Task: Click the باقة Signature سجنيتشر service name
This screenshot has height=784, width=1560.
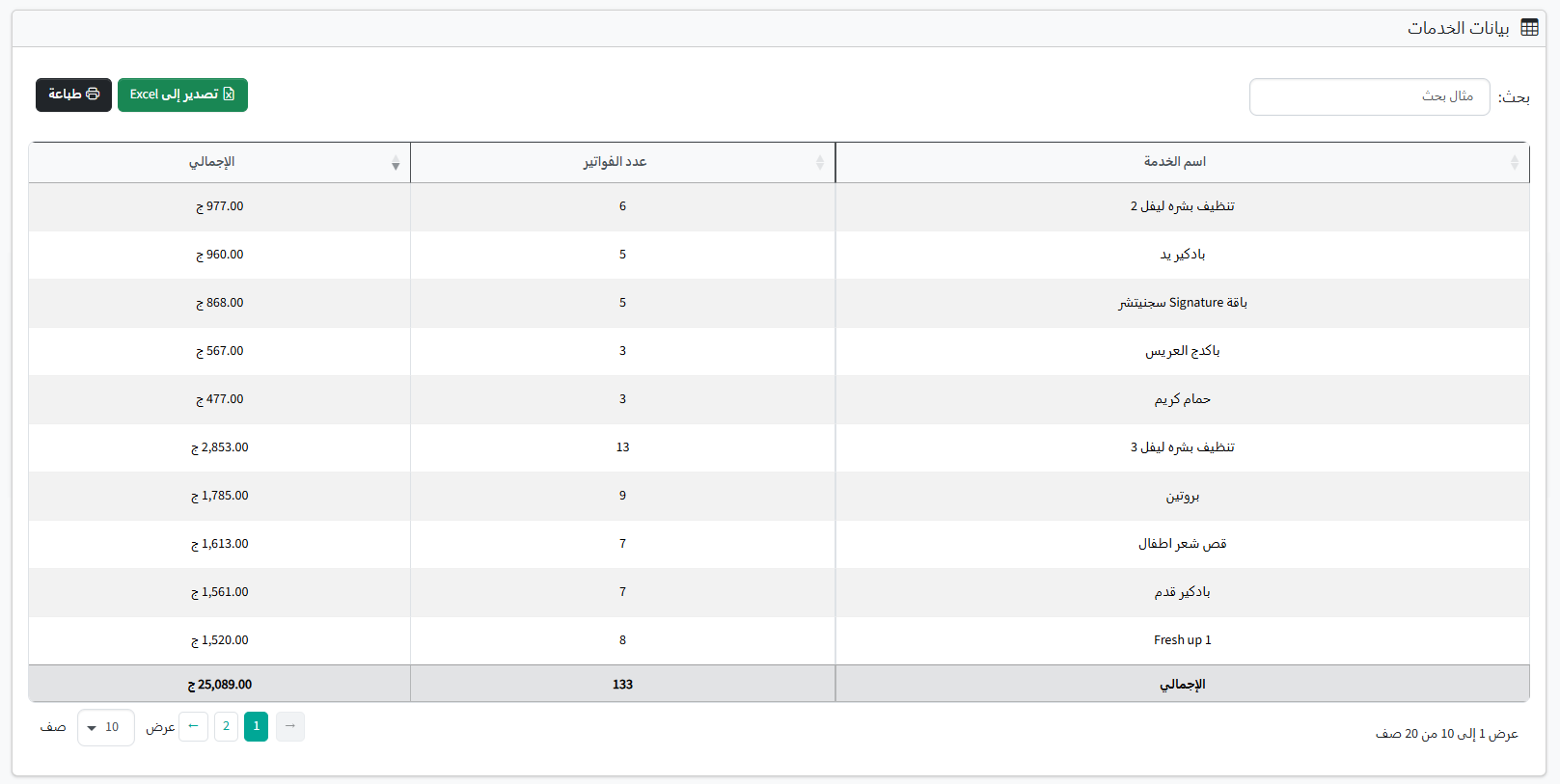Action: pos(1182,303)
